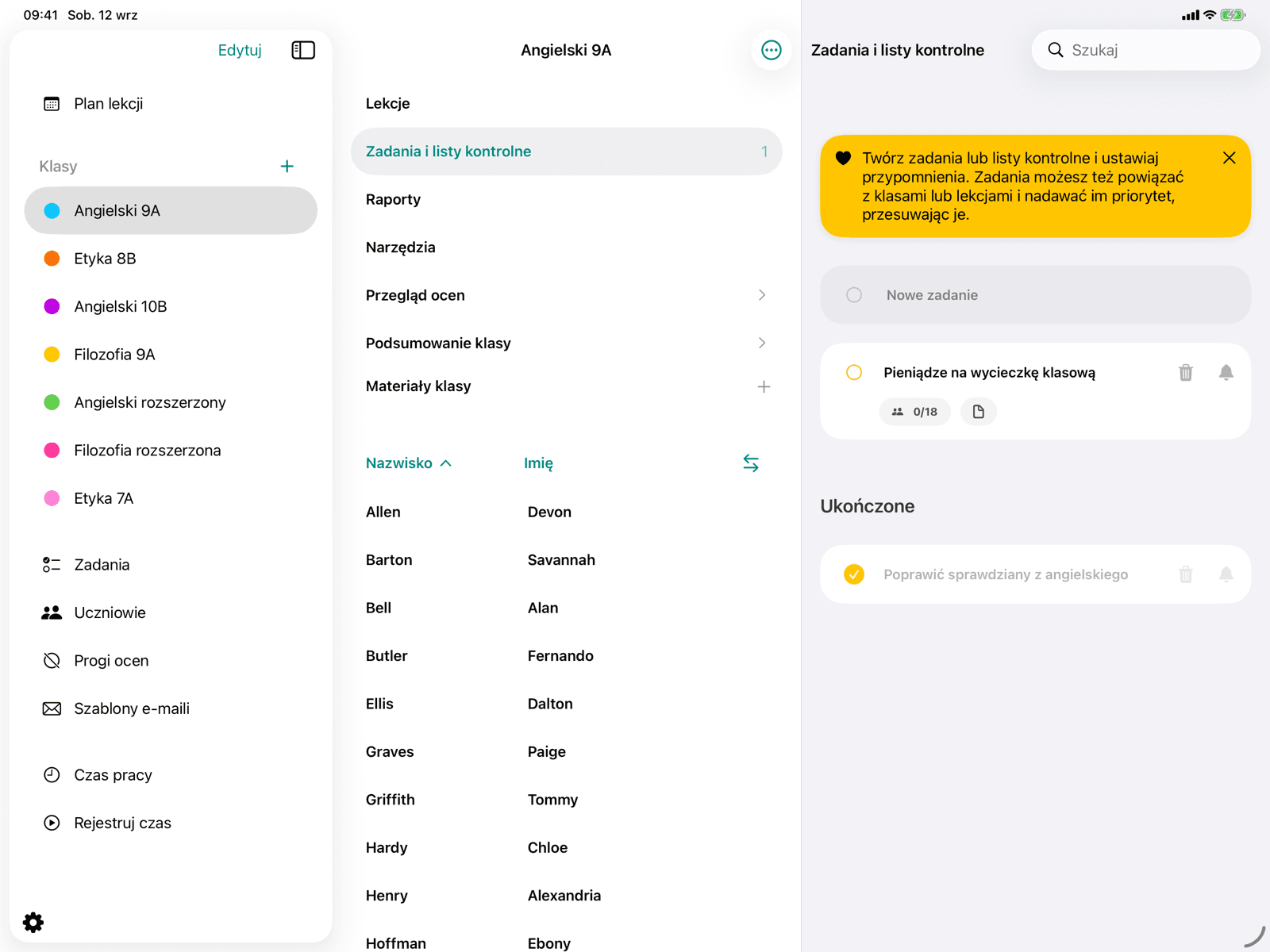Open Progi ocen in sidebar
Image resolution: width=1270 pixels, height=952 pixels.
tap(171, 661)
